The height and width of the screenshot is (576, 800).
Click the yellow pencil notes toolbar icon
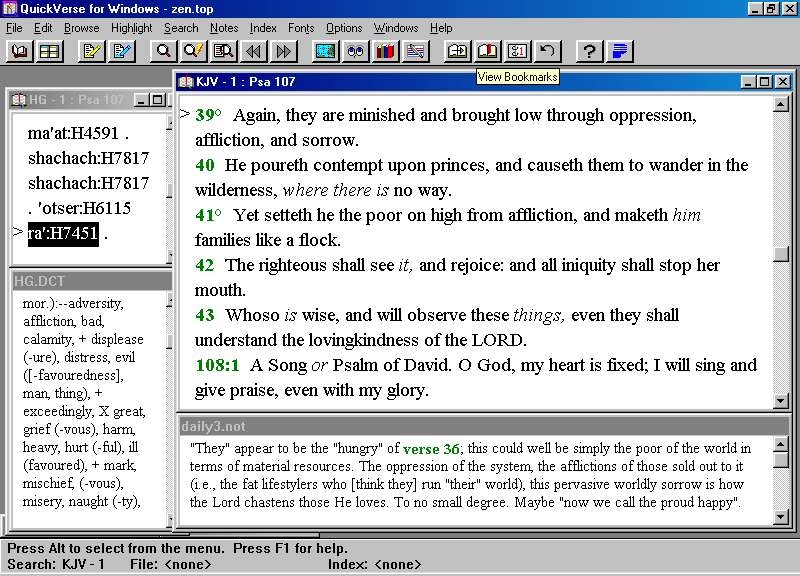pos(92,51)
